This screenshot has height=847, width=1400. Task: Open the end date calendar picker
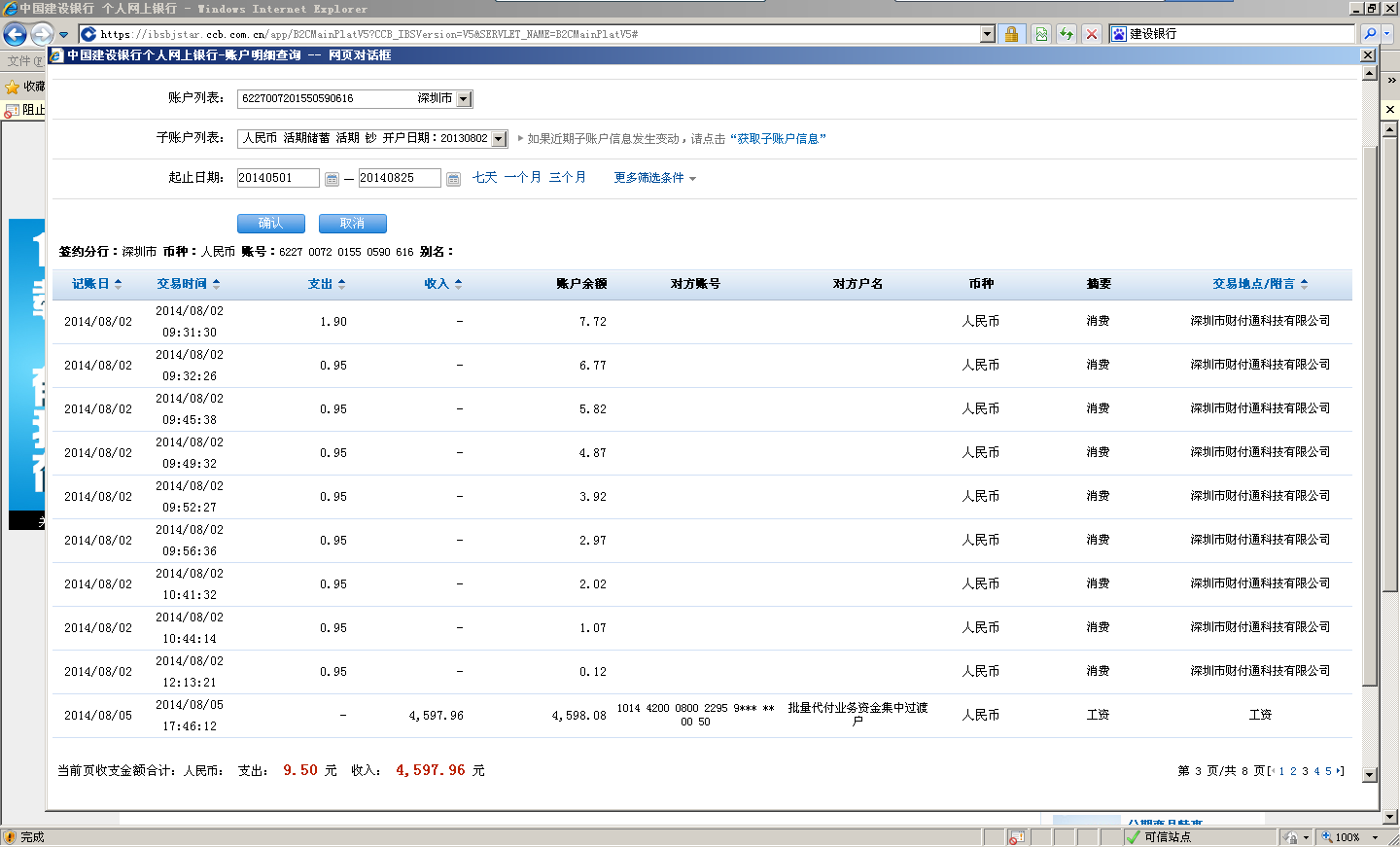(x=453, y=179)
